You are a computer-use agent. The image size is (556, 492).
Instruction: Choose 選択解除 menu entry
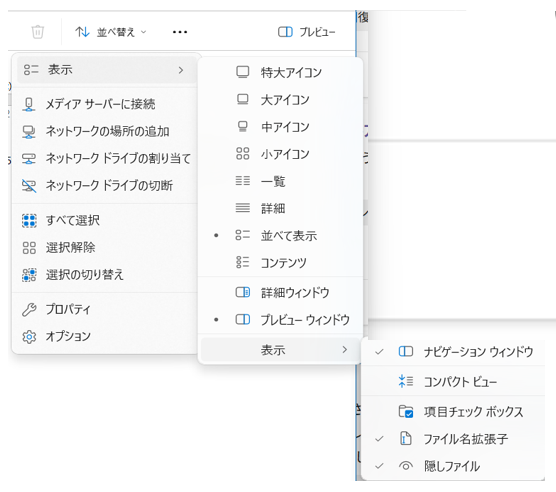(105, 247)
